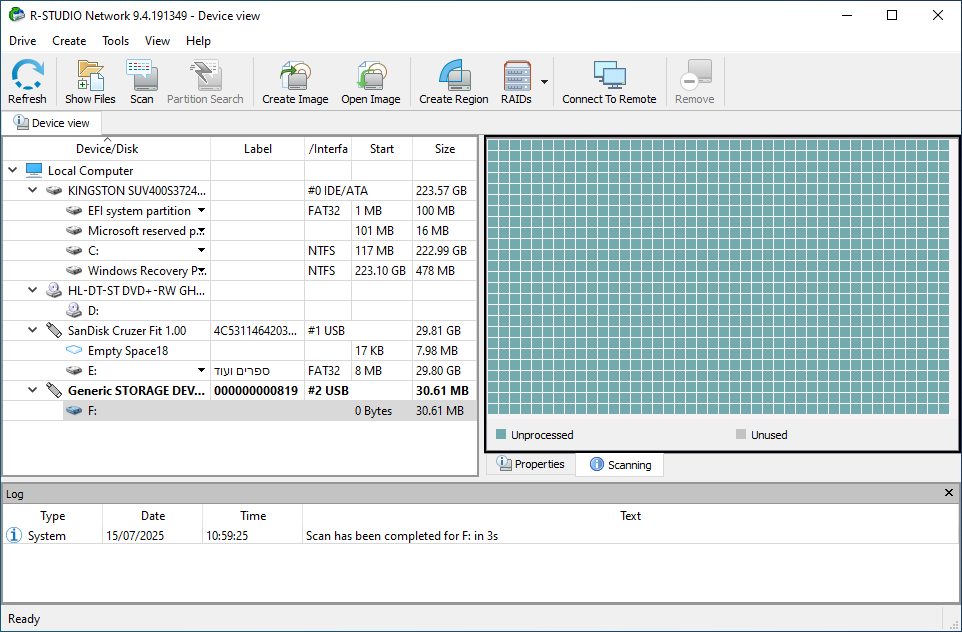Click the System info icon in Log
Screen dimensions: 962x632
[13, 535]
